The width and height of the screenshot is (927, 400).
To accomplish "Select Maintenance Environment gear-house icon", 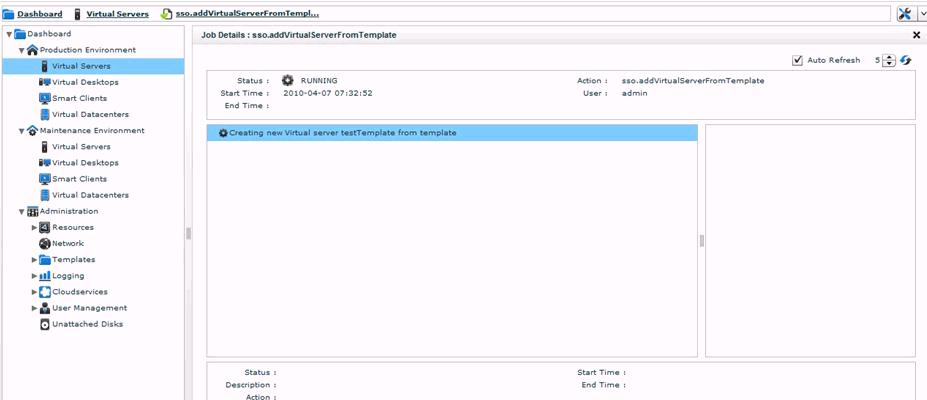I will 33,131.
